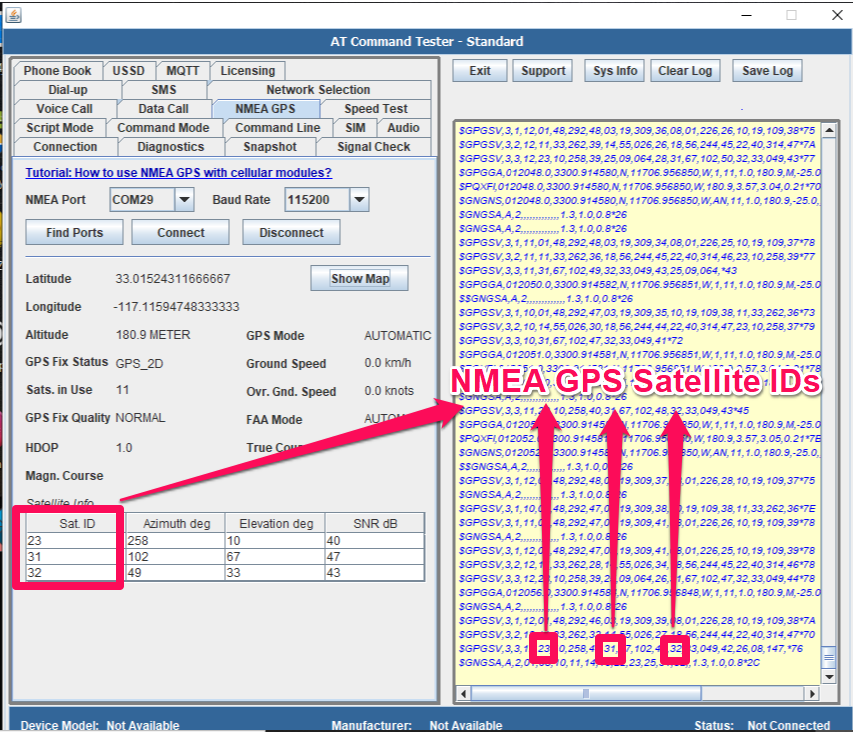Clear the log output
The width and height of the screenshot is (853, 735).
(x=685, y=71)
